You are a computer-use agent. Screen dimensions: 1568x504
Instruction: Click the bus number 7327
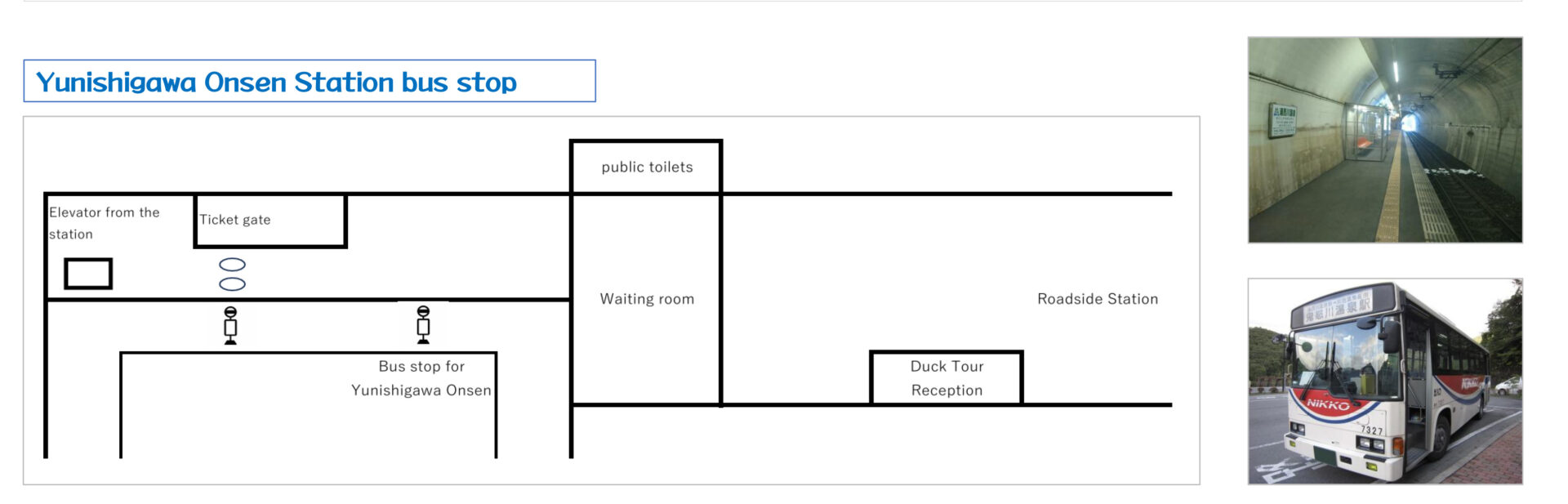(1371, 430)
